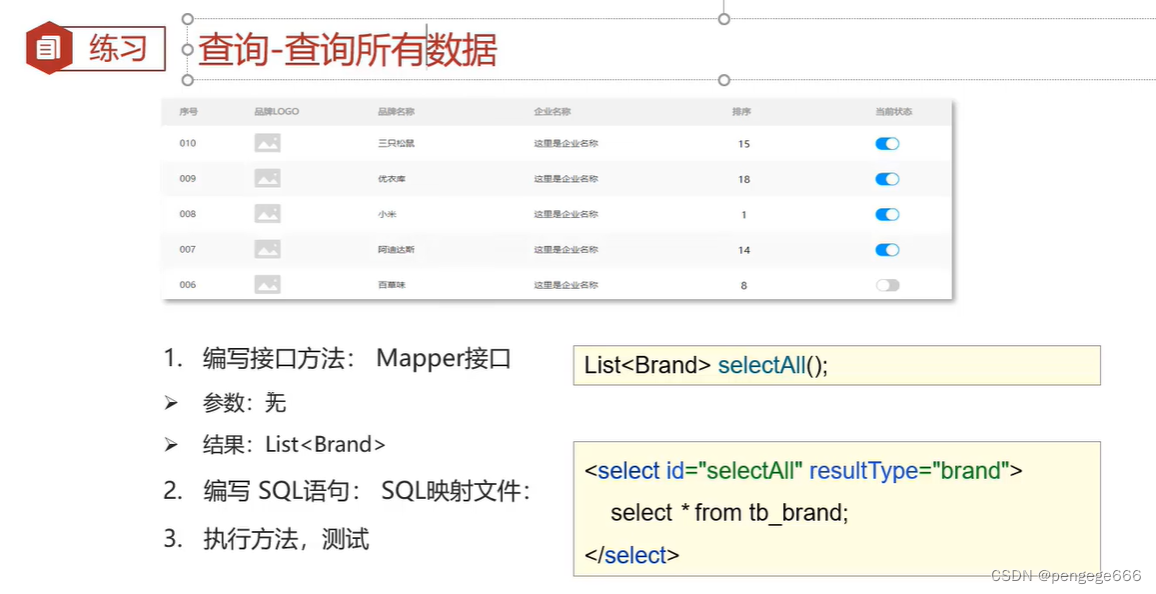
Task: Click brand name 阿迪达斯
Action: 396,249
